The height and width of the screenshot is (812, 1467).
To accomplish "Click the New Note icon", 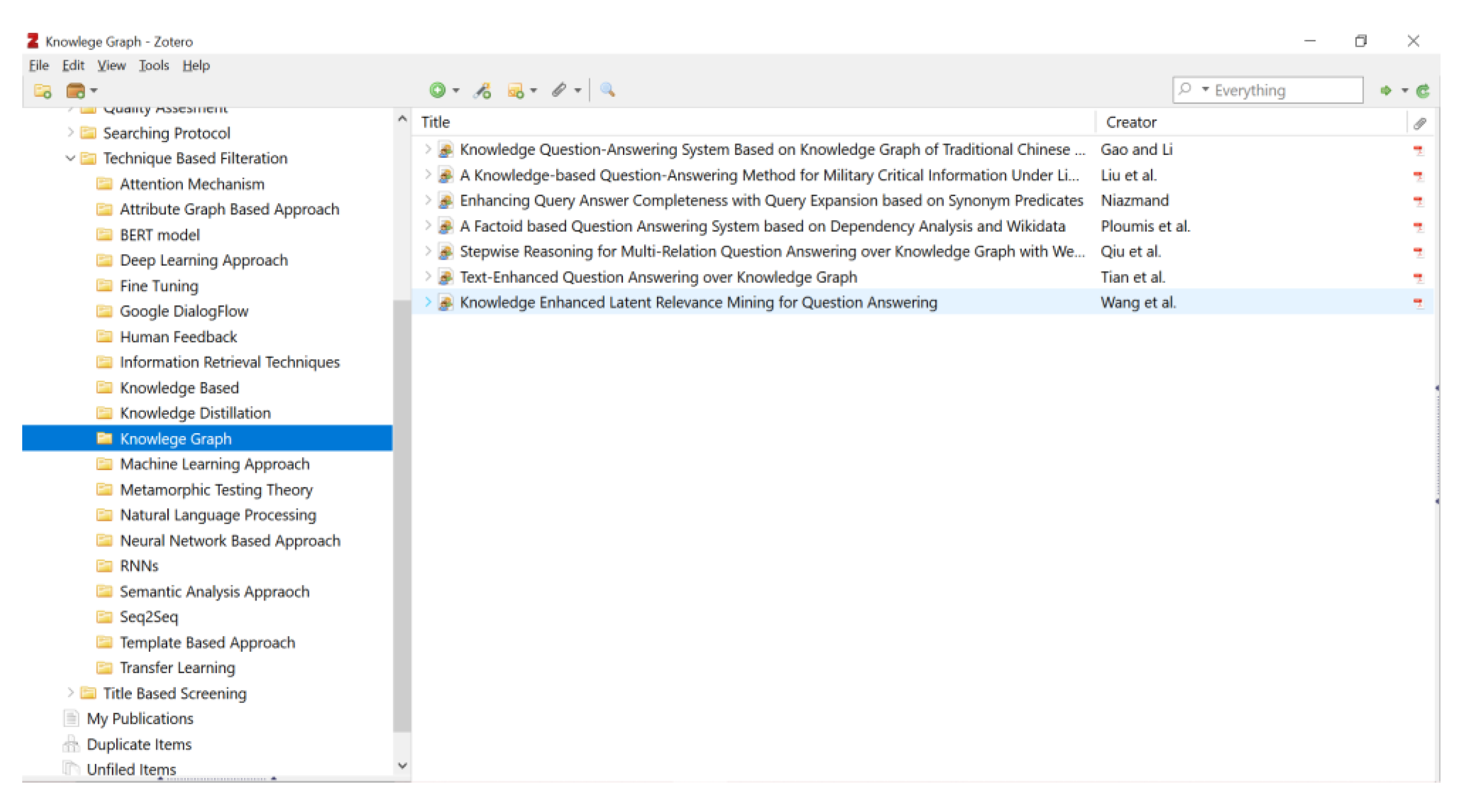I will (x=515, y=91).
